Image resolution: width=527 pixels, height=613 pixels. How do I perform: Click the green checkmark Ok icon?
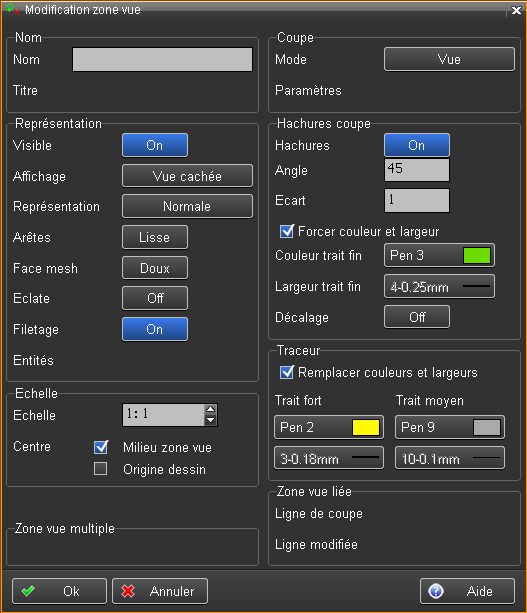click(x=28, y=591)
